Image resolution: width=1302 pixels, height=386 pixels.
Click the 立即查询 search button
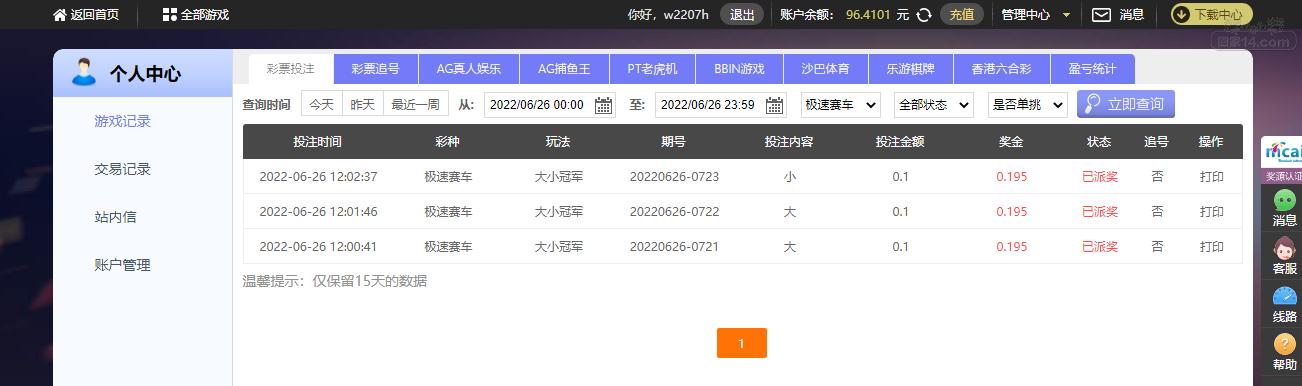coord(1126,104)
